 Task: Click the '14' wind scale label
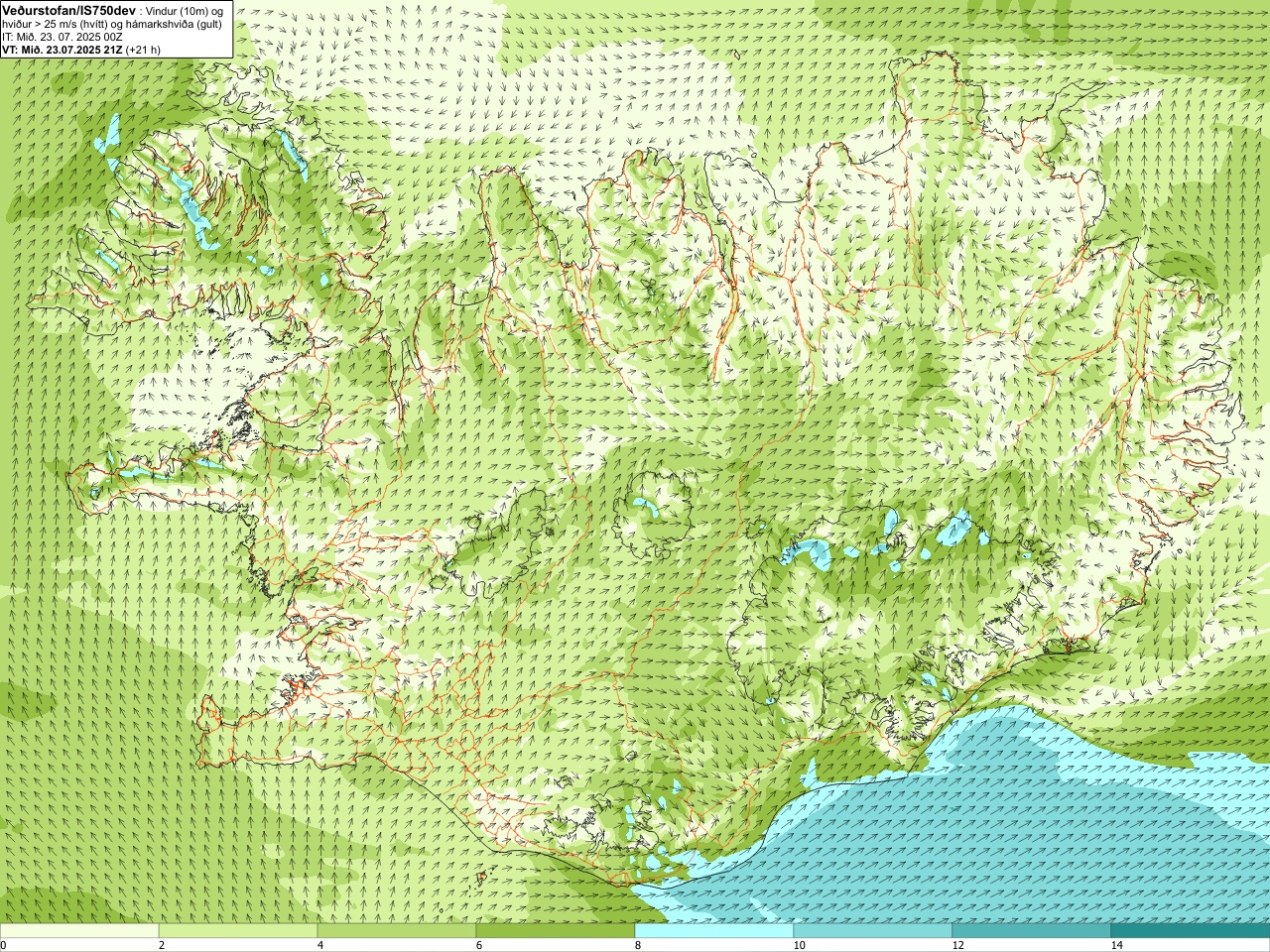1116,945
